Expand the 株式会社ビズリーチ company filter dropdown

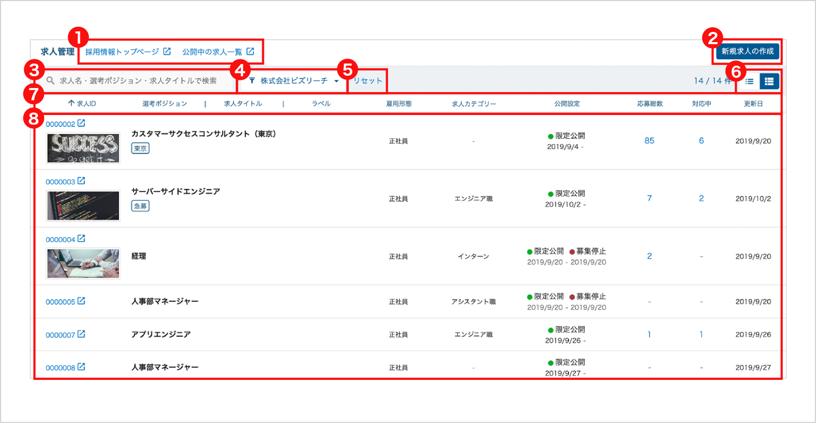294,81
